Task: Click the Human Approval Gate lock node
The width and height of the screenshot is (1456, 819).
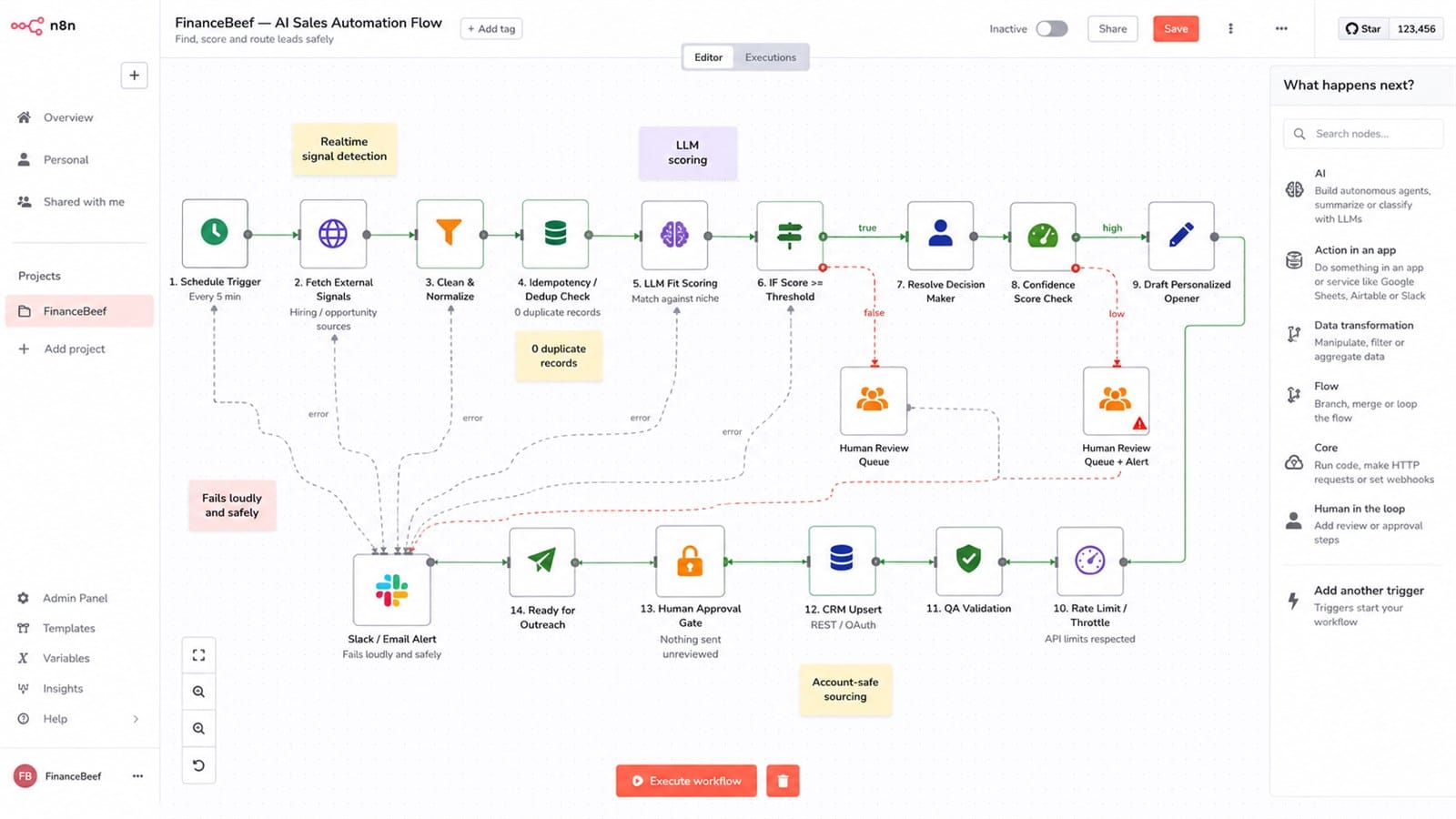Action: click(x=690, y=561)
